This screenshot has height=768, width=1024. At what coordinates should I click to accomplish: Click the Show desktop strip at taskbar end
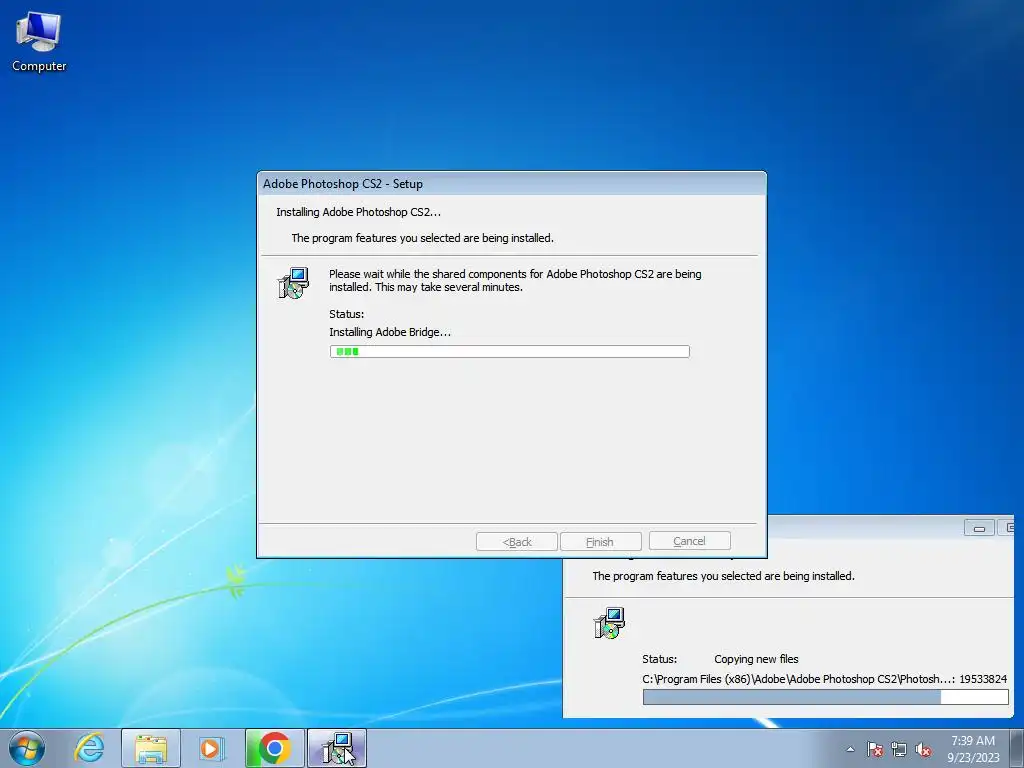click(x=1017, y=748)
